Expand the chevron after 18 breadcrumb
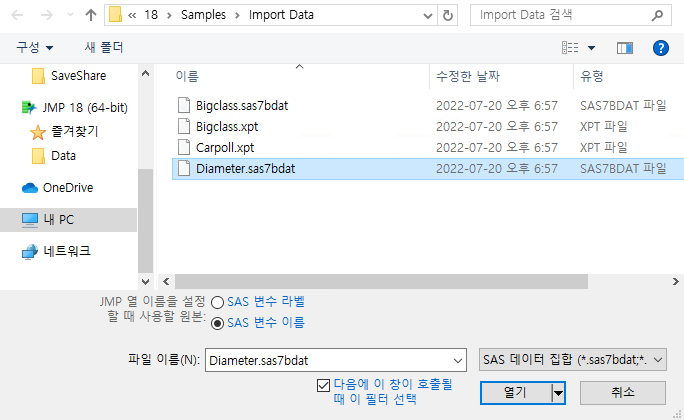This screenshot has height=420, width=684. coord(169,16)
